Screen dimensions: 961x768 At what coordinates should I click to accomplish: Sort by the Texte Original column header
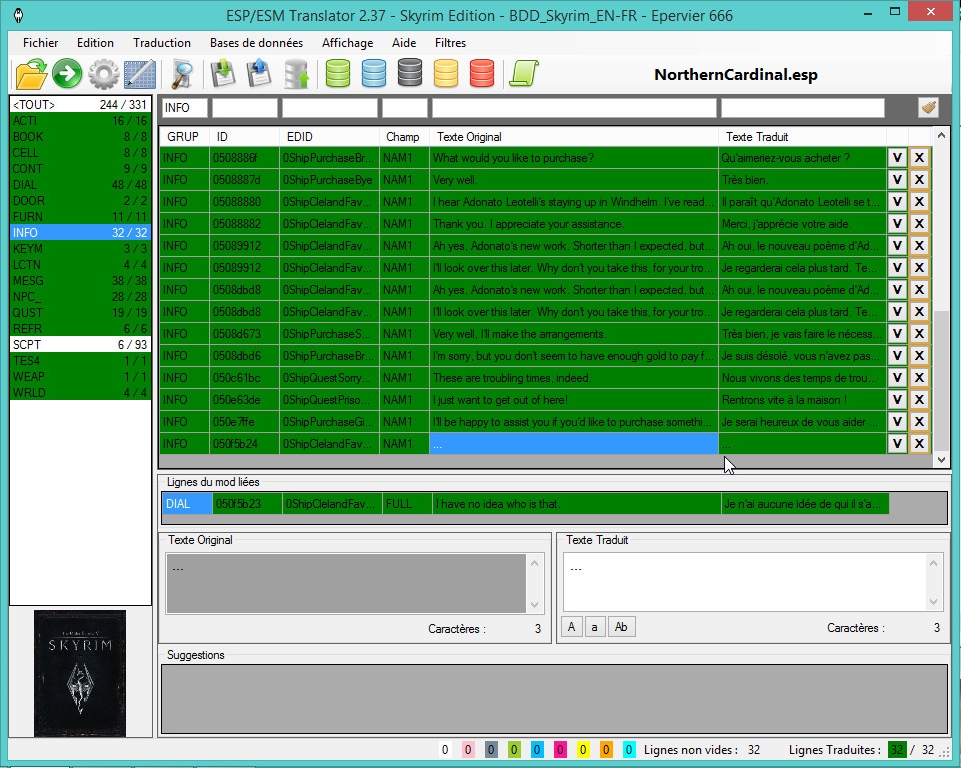[574, 137]
